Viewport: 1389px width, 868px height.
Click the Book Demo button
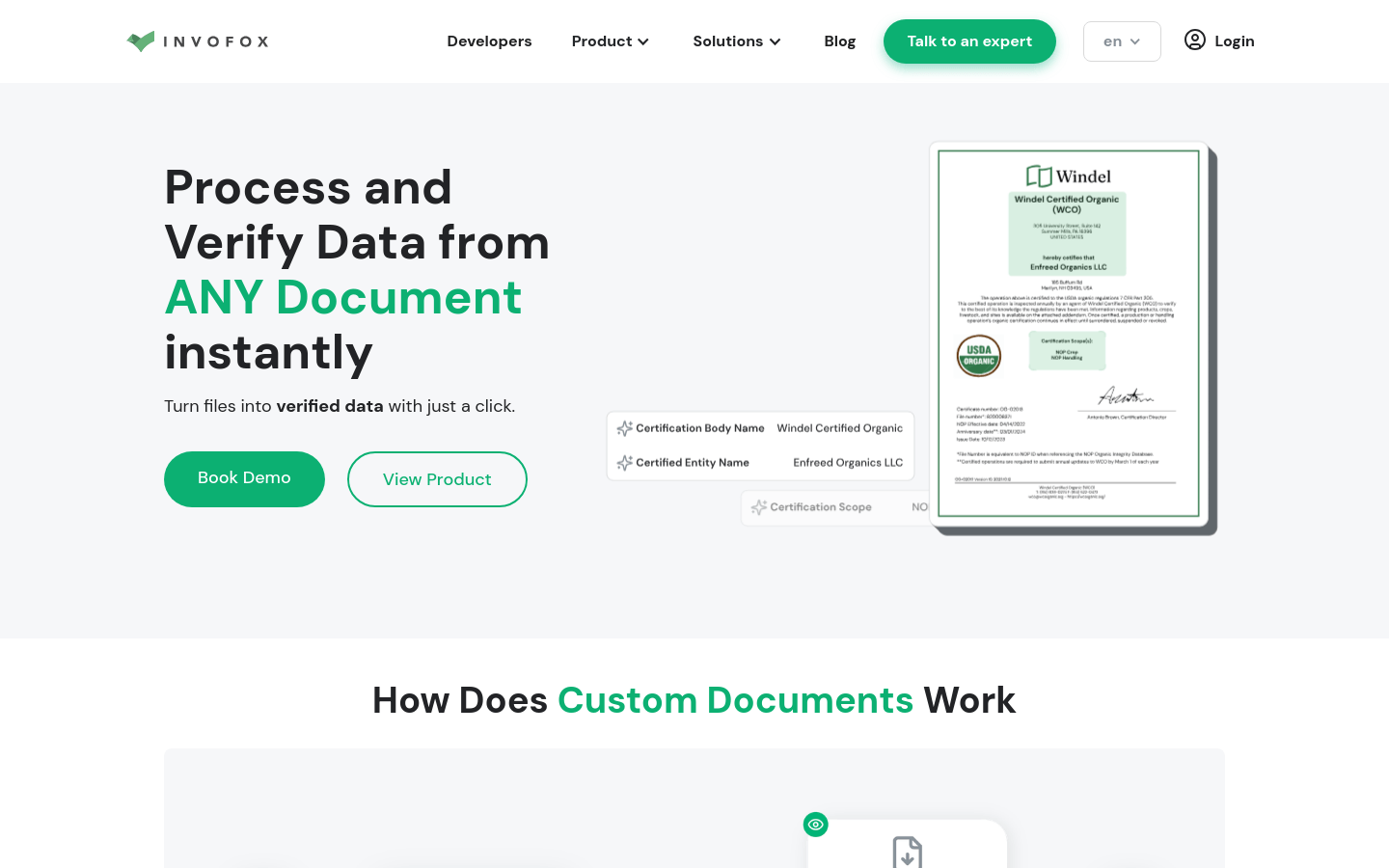[244, 479]
